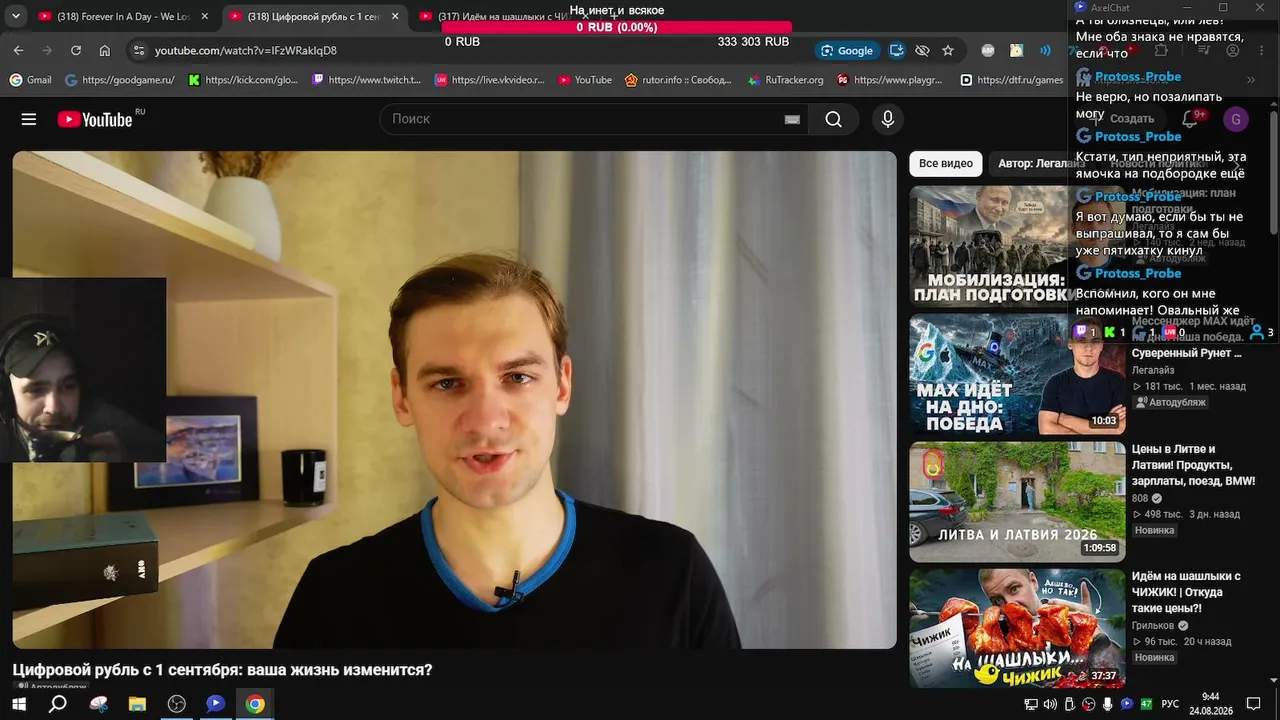Open the Легалайз channel name under MAX video
Screen dimensions: 1280x720
1153,370
